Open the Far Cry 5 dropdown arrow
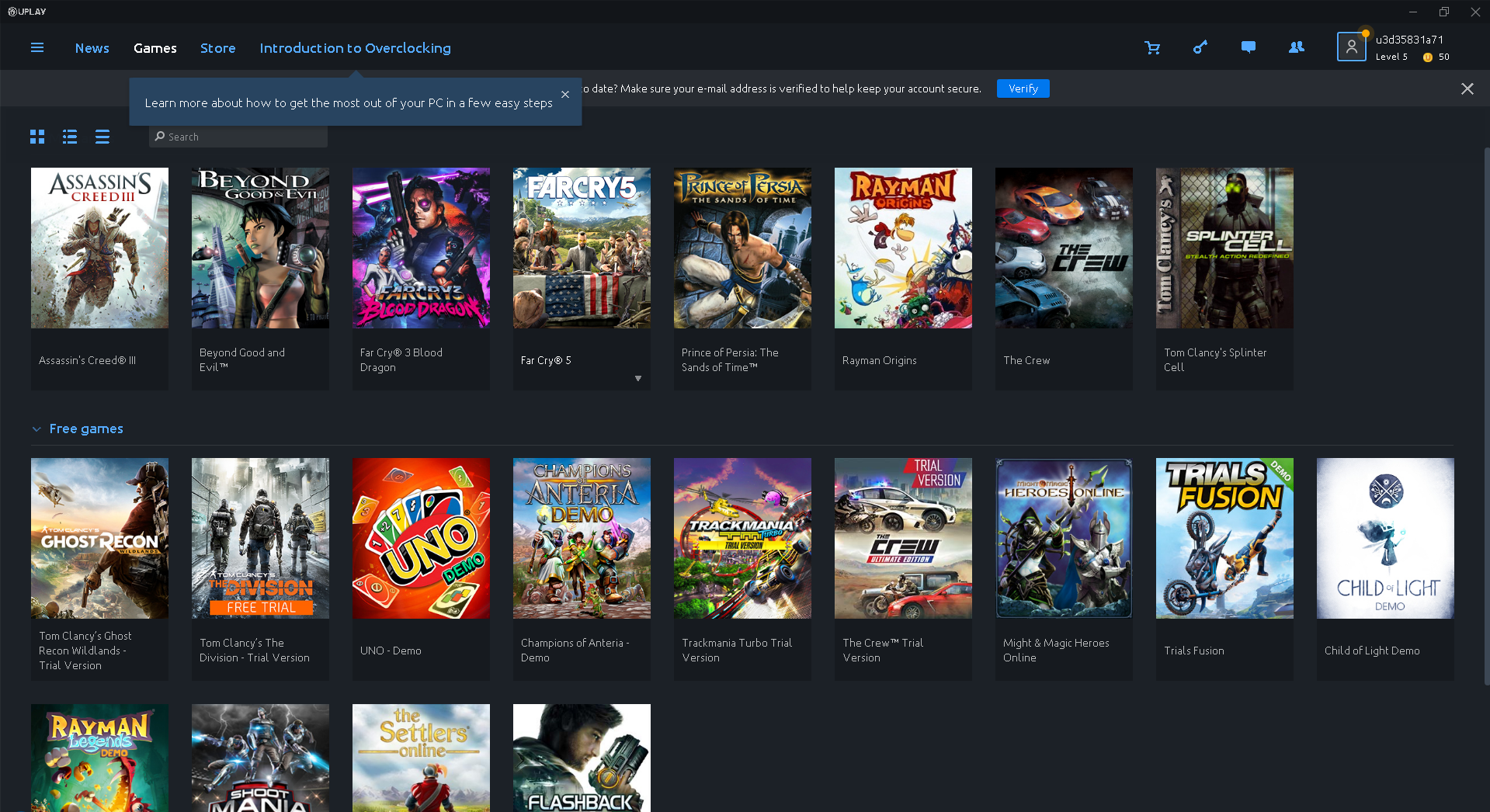Image resolution: width=1490 pixels, height=812 pixels. pyautogui.click(x=638, y=379)
